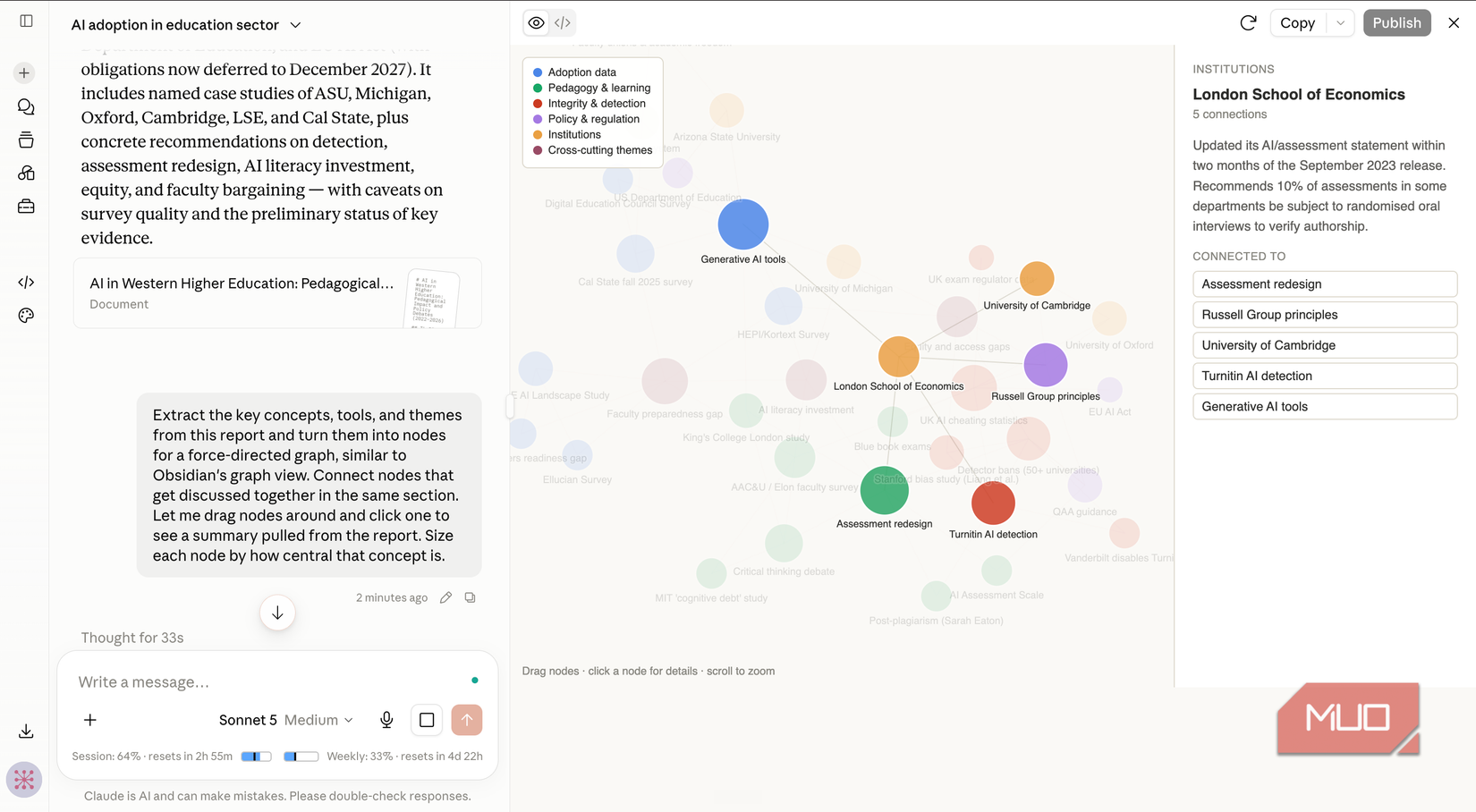Viewport: 1476px width, 812px height.
Task: Select the faded HEPI/Kortext Survey node
Action: tap(784, 306)
